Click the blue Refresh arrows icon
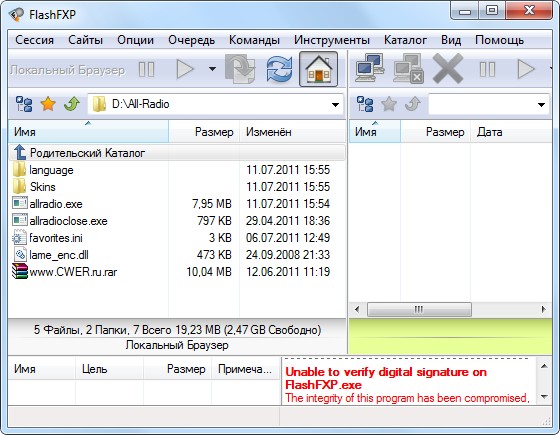This screenshot has width=560, height=435. click(x=279, y=69)
